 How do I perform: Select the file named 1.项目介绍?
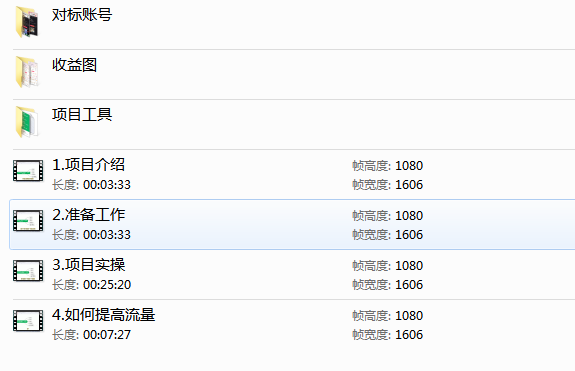88,165
